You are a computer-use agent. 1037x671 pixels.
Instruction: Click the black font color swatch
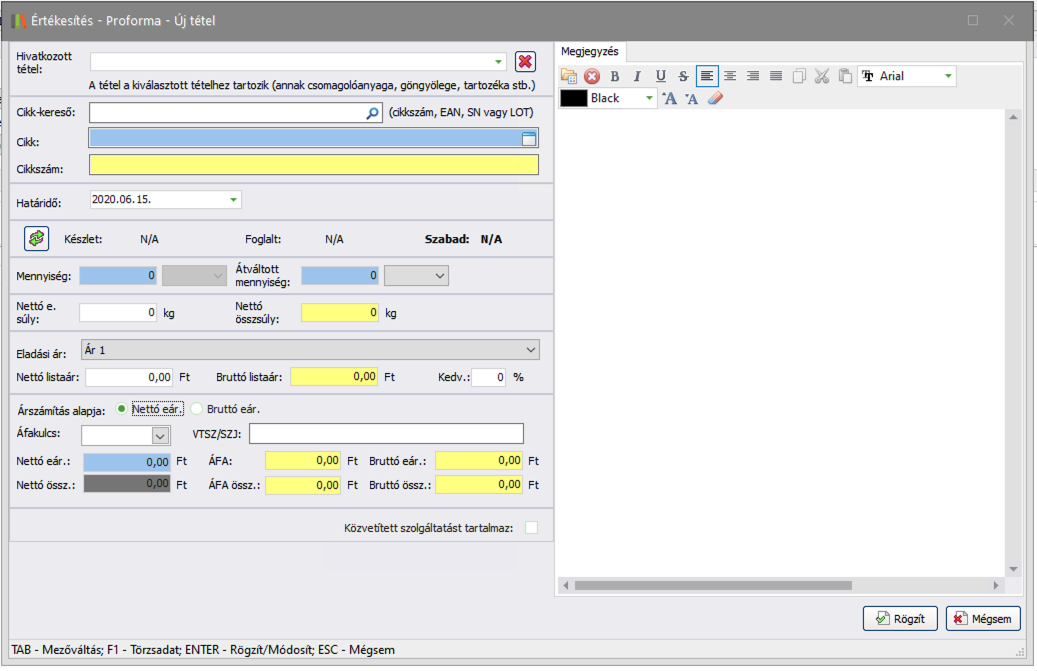click(574, 98)
